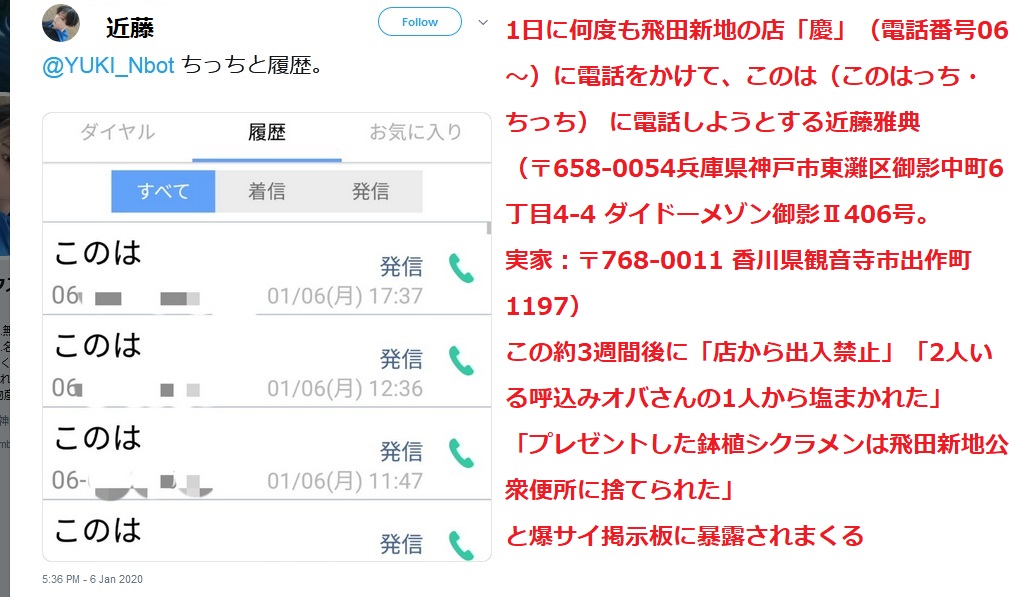Open the first このは call log entry
1010x597 pixels.
[200, 270]
